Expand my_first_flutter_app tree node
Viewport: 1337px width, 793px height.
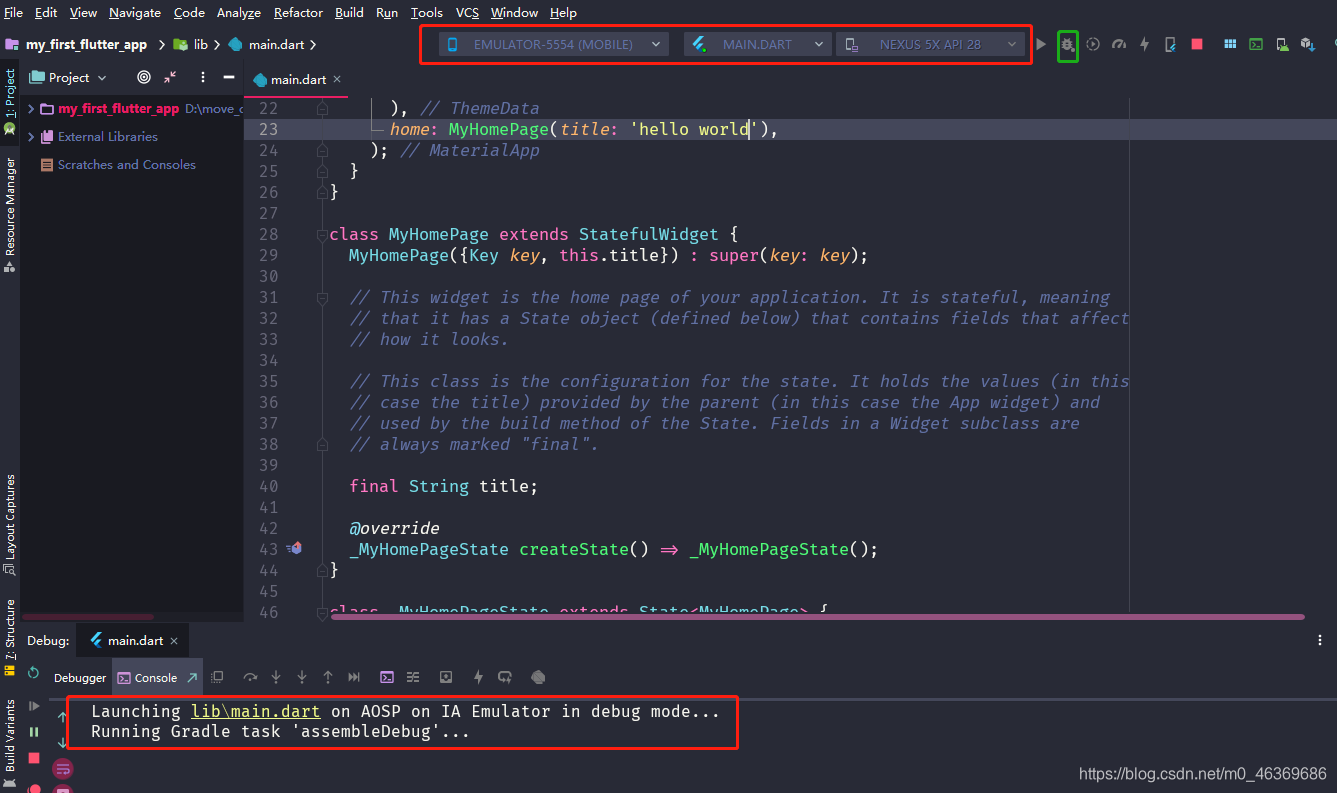[x=31, y=108]
